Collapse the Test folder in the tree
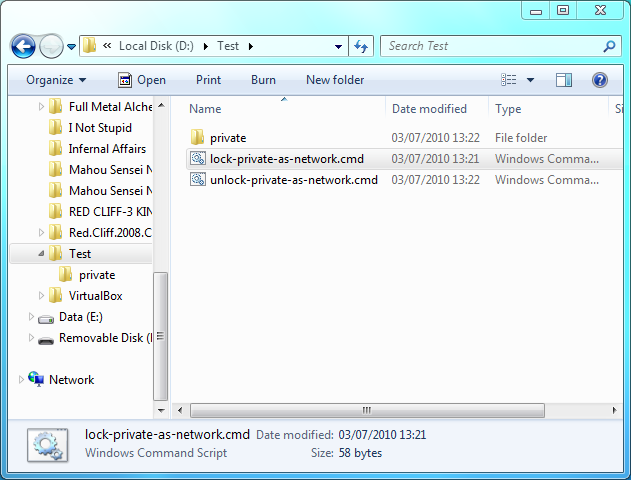The image size is (631, 480). (41, 253)
